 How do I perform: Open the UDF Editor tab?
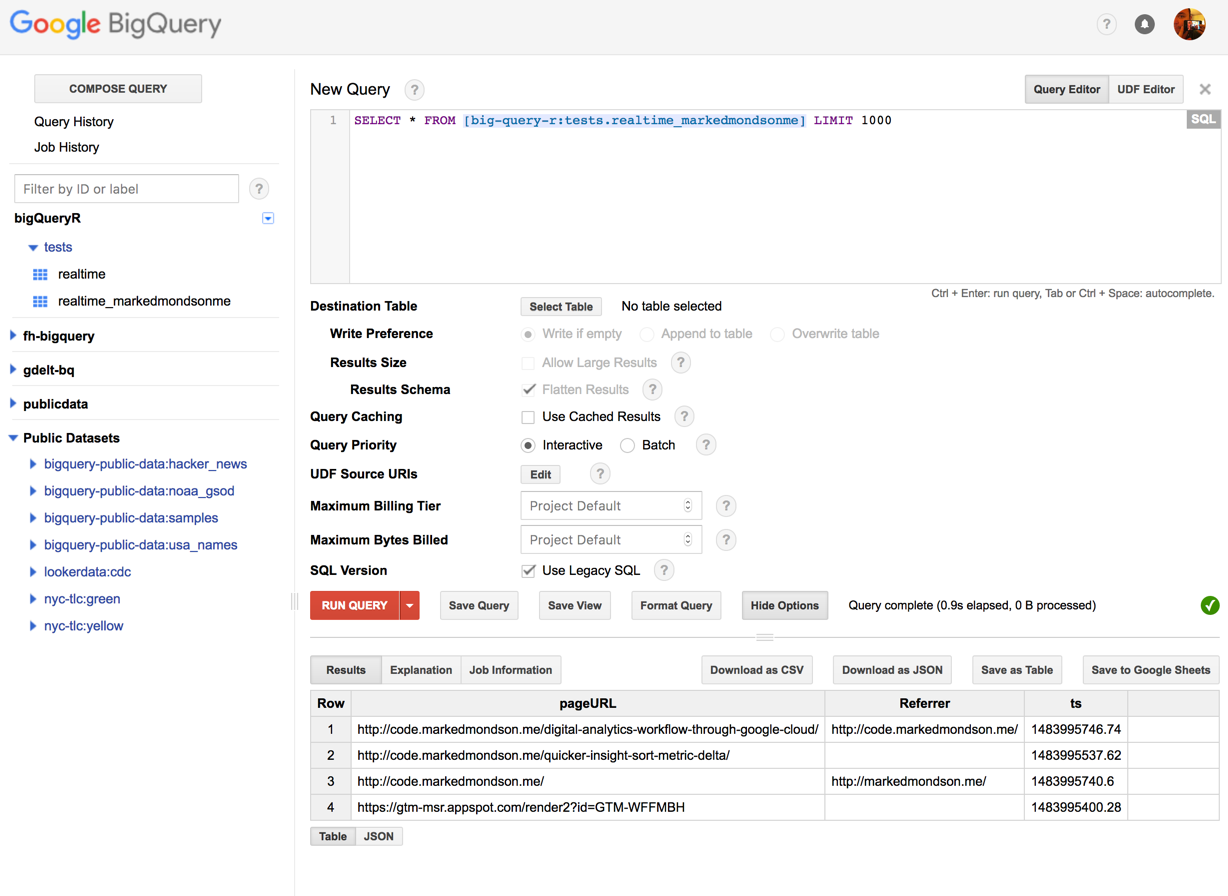click(x=1145, y=90)
